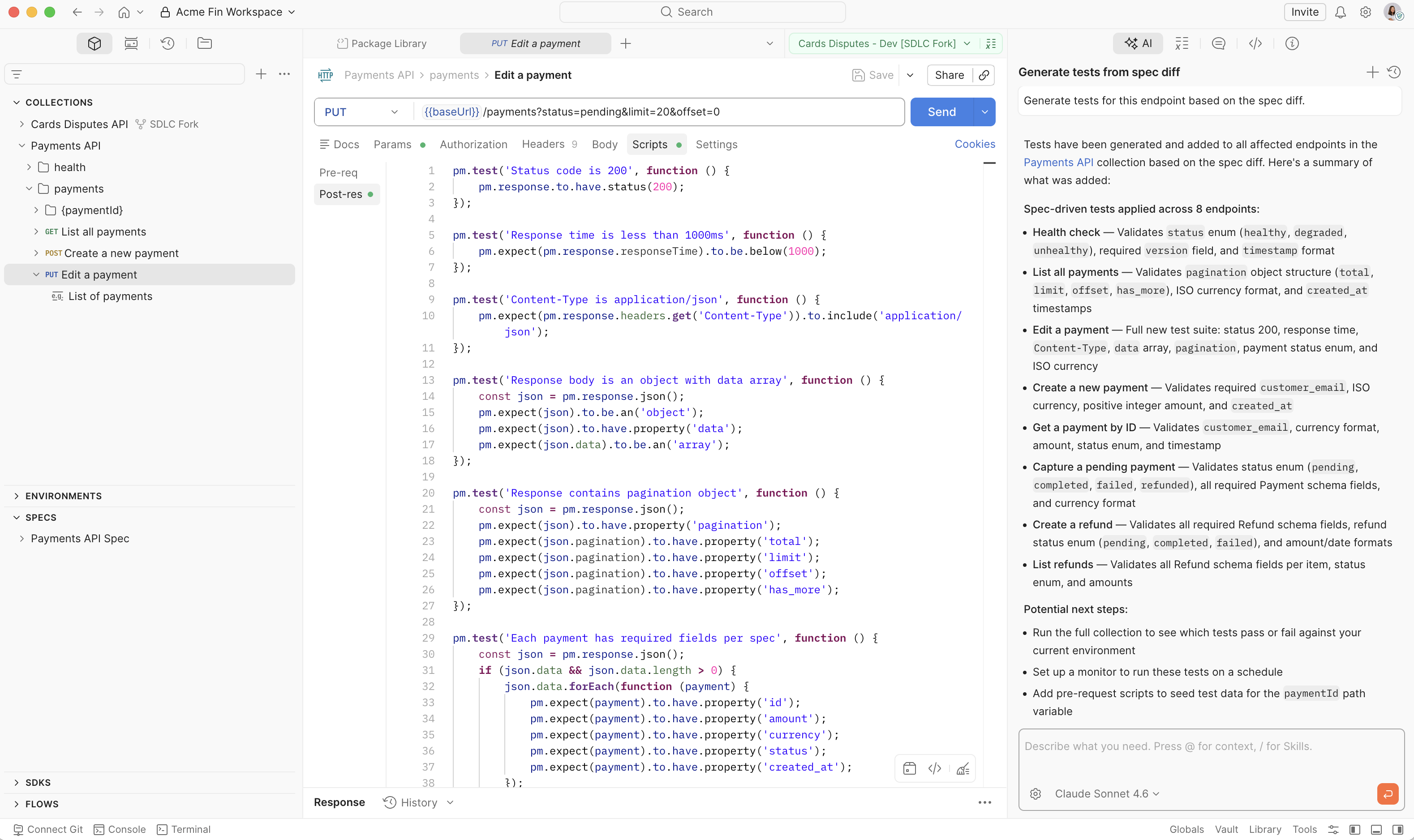Open a new tab with plus icon
1414x840 pixels.
coord(626,43)
